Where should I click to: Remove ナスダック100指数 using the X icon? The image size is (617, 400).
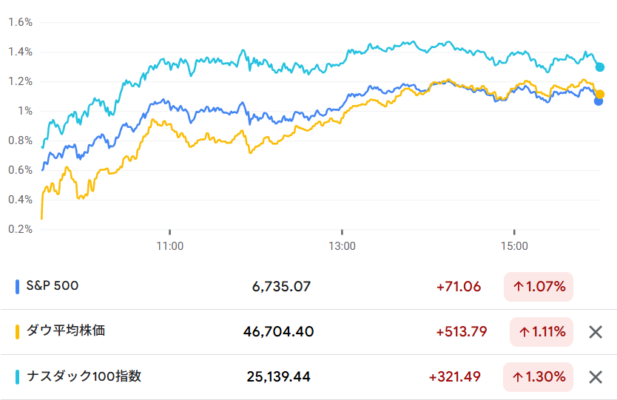pyautogui.click(x=596, y=377)
